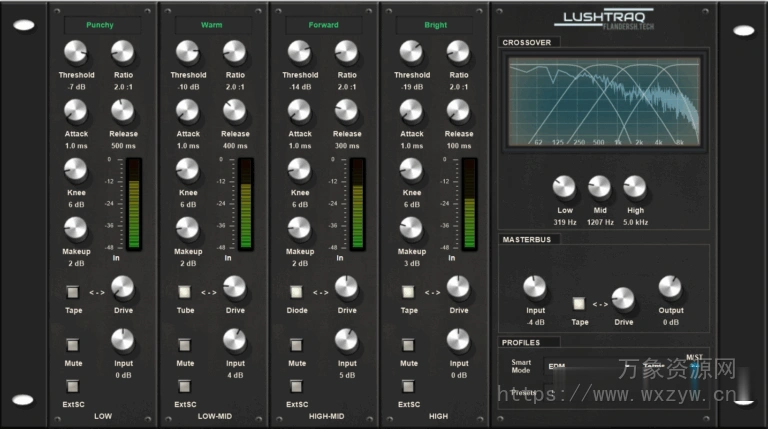
Task: Click the HIGH band Ratio knob
Action: (x=457, y=52)
